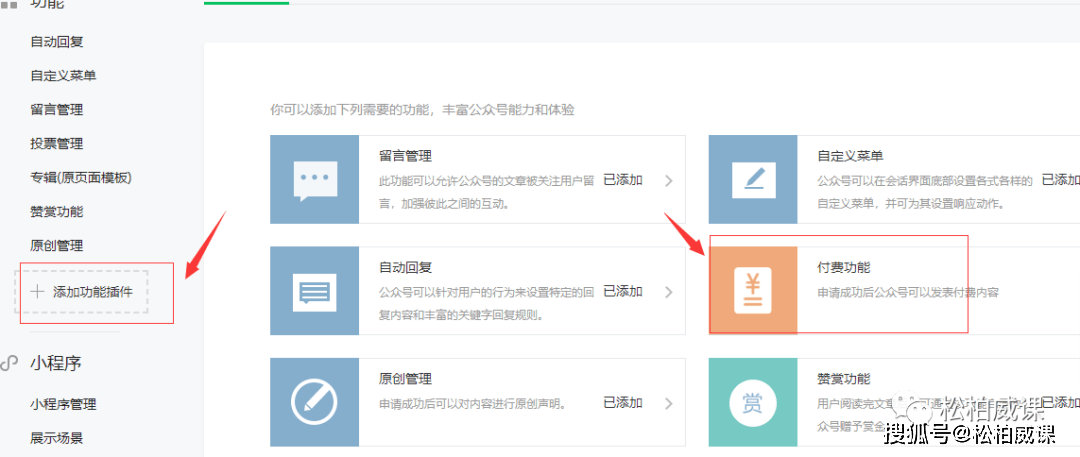The height and width of the screenshot is (457, 1080).
Task: Click the 自定义菜单 pencil icon tile
Action: [x=753, y=180]
